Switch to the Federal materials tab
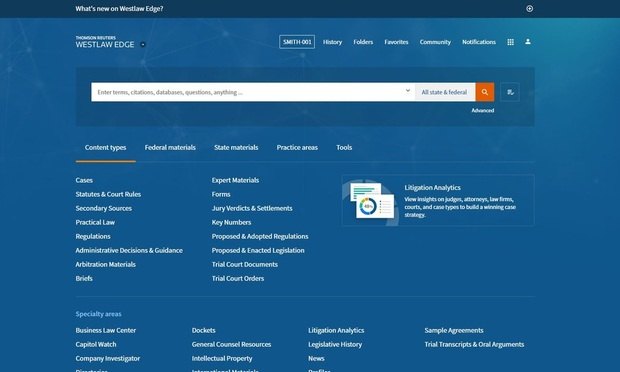This screenshot has width=620, height=372. coord(170,147)
